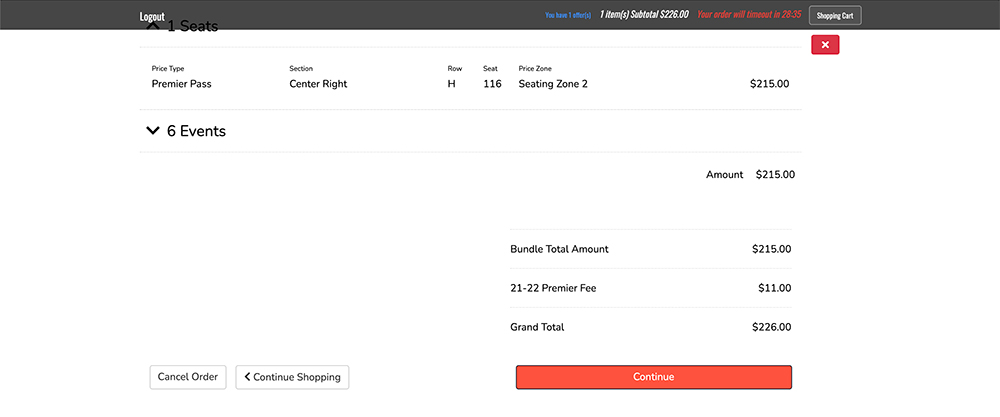Click the order timeout countdown text
This screenshot has width=1000, height=417.
click(x=749, y=16)
